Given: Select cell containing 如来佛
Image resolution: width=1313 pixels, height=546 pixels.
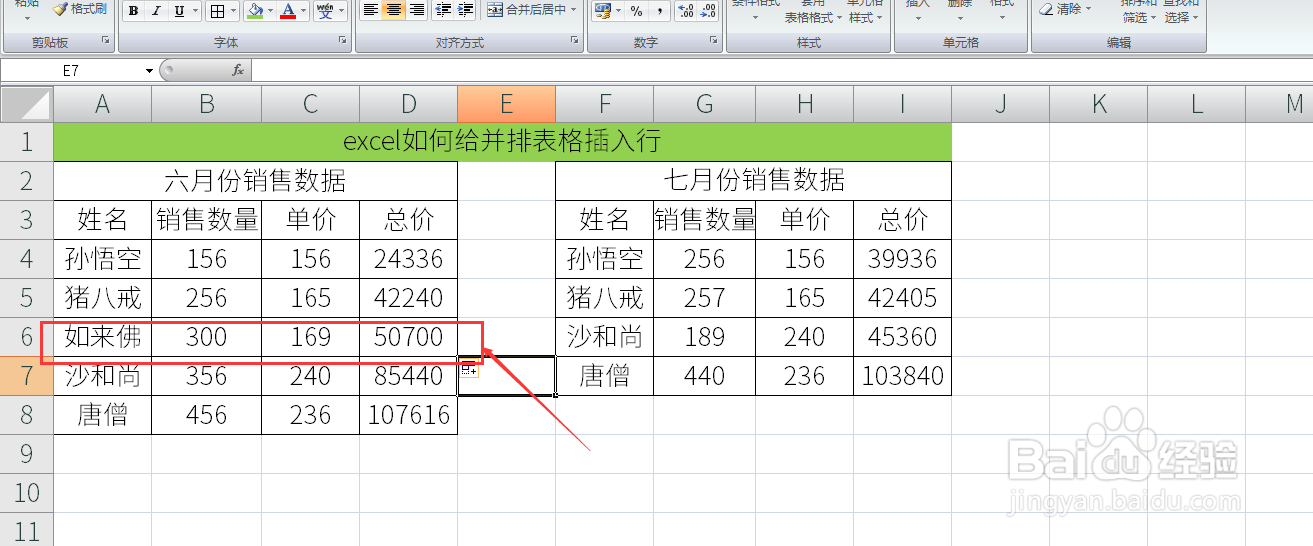Looking at the screenshot, I should 102,337.
